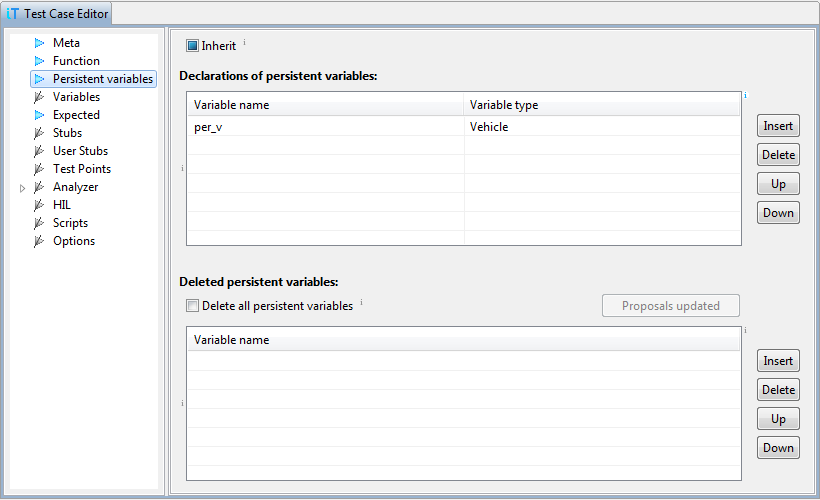820x500 pixels.
Task: Enable Delete all persistent variables checkbox
Action: click(192, 305)
